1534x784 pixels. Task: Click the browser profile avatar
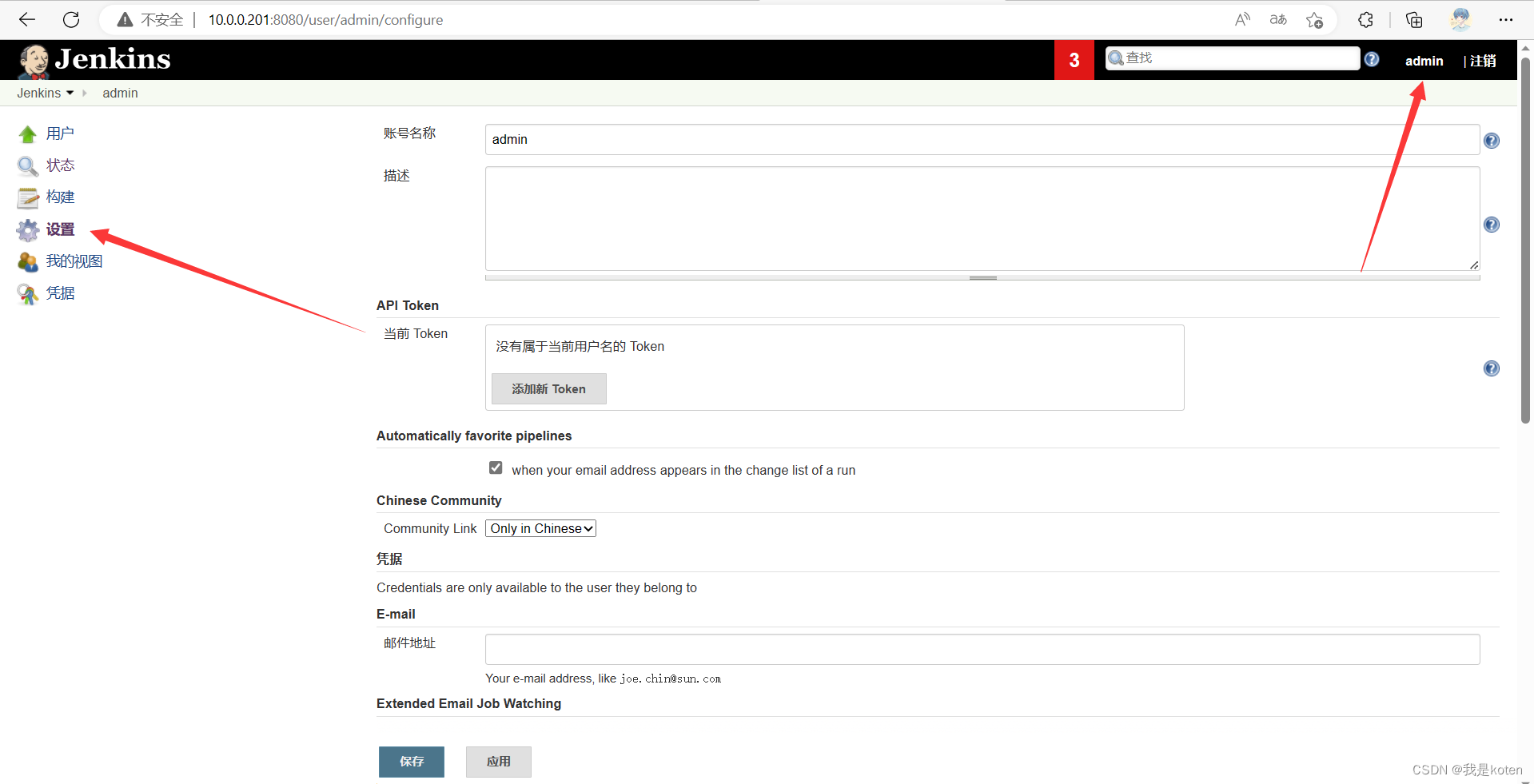click(x=1460, y=19)
